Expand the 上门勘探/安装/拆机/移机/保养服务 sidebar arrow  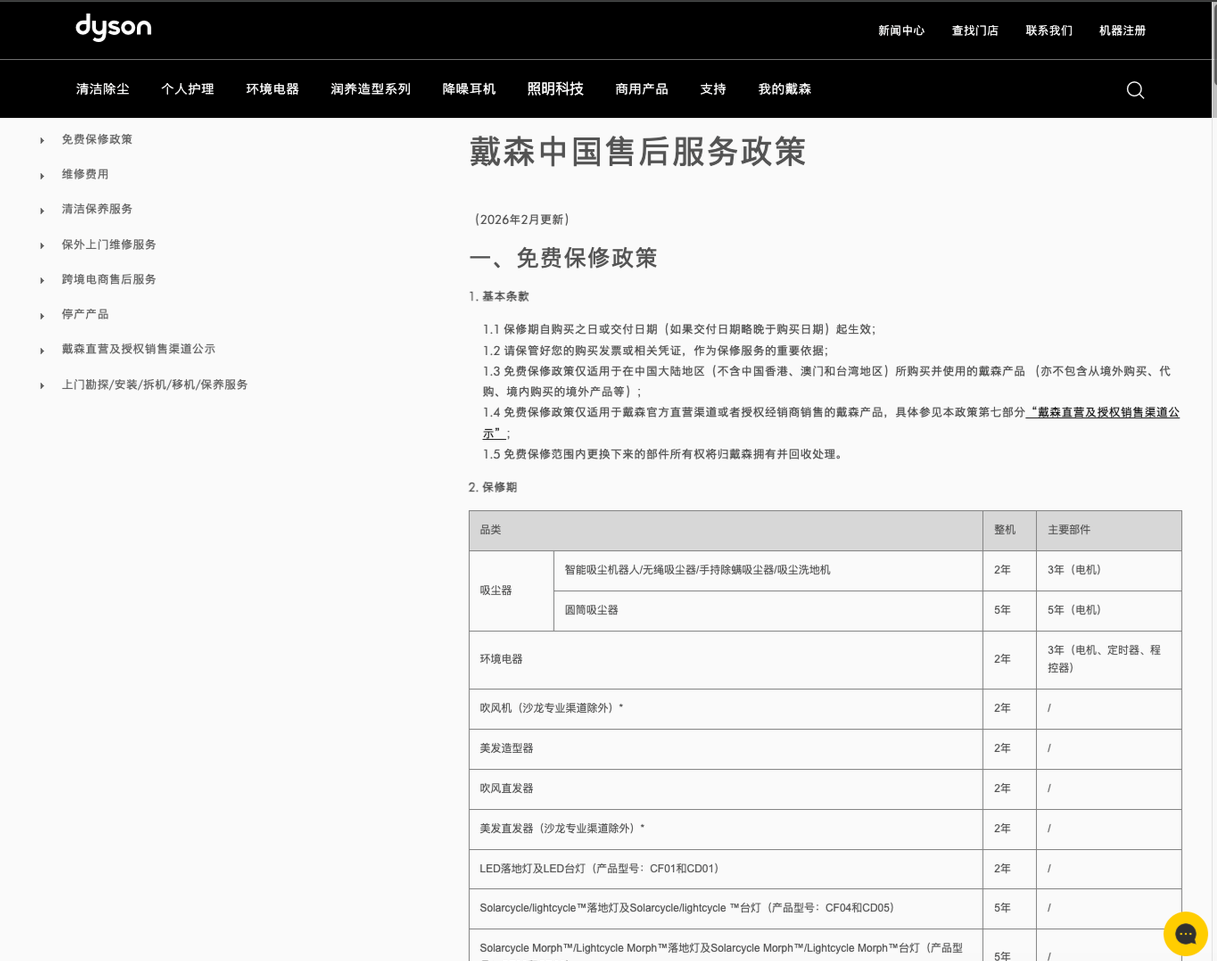pyautogui.click(x=42, y=385)
